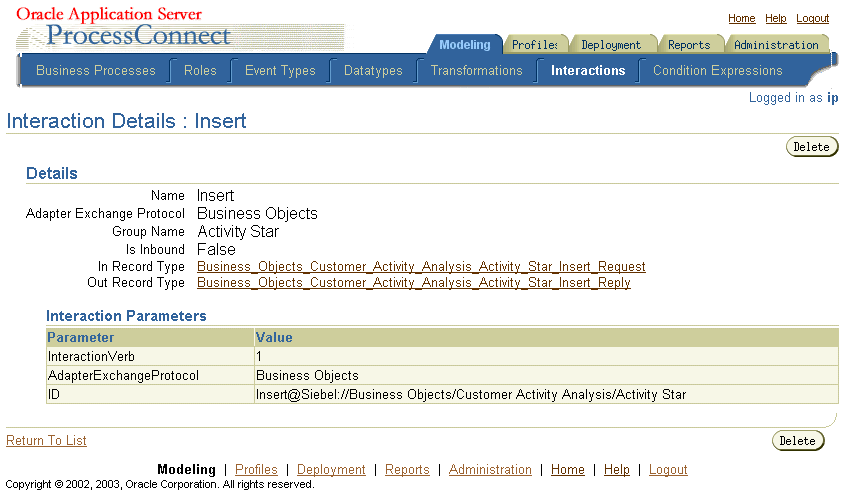This screenshot has width=843, height=491.
Task: Click the footer Profiles link
Action: (256, 469)
